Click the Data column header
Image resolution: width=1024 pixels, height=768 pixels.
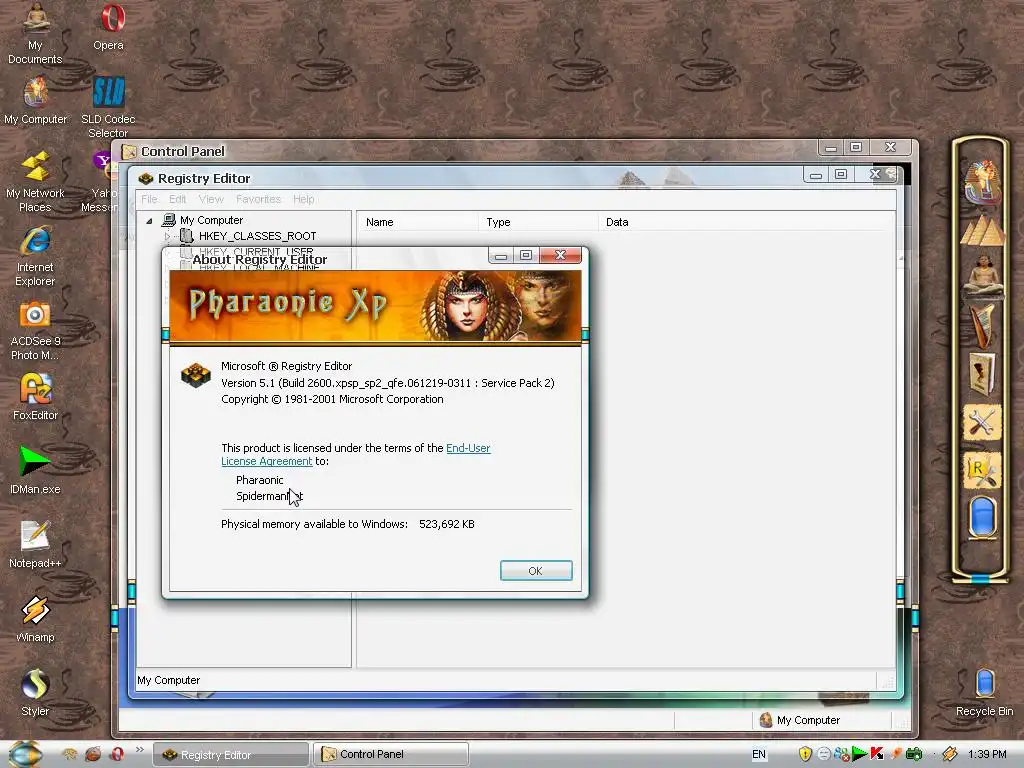(x=746, y=222)
